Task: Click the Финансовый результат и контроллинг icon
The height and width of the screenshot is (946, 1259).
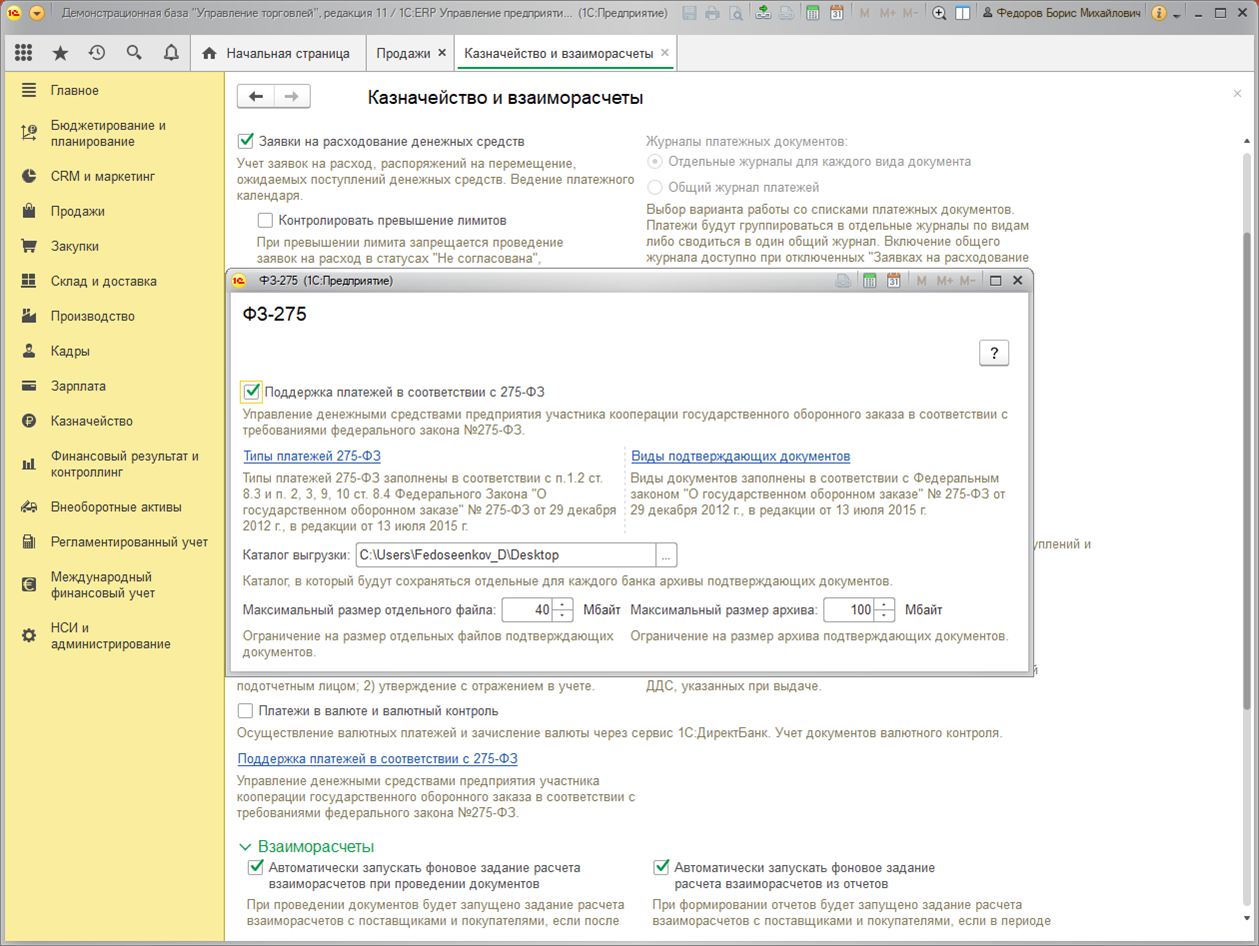Action: 29,464
